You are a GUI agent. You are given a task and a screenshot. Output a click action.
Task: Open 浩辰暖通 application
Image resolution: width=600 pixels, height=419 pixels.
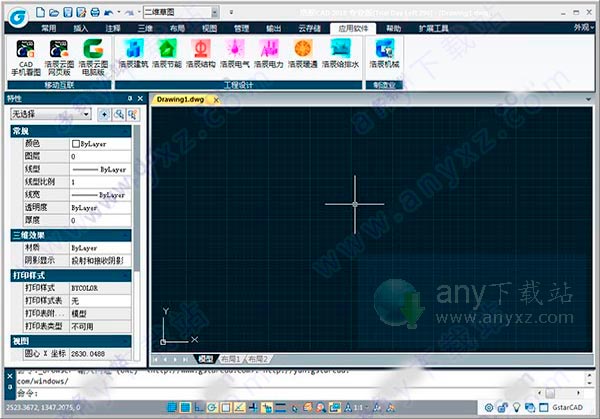(x=303, y=54)
